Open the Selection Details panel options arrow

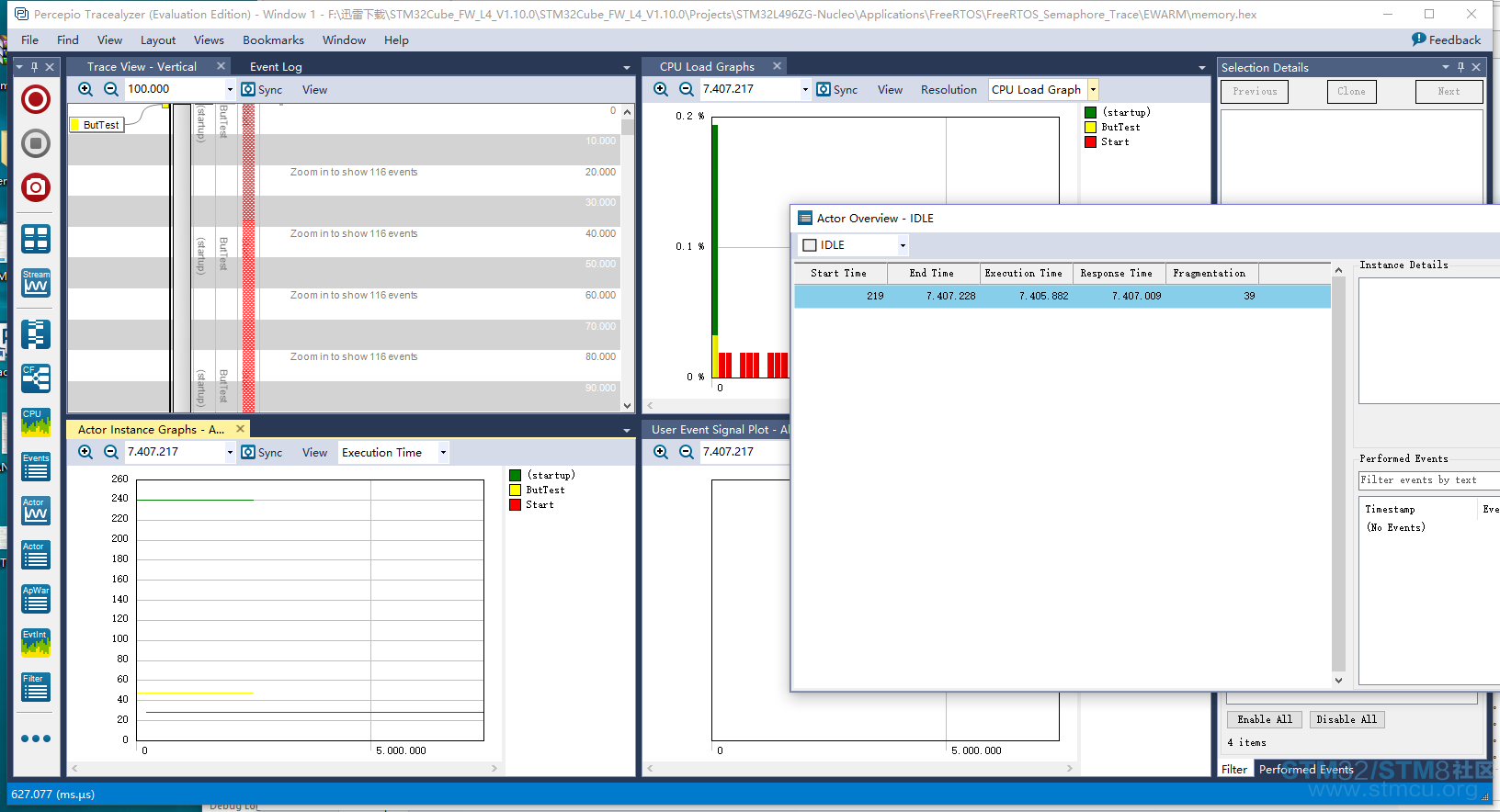(x=1445, y=67)
